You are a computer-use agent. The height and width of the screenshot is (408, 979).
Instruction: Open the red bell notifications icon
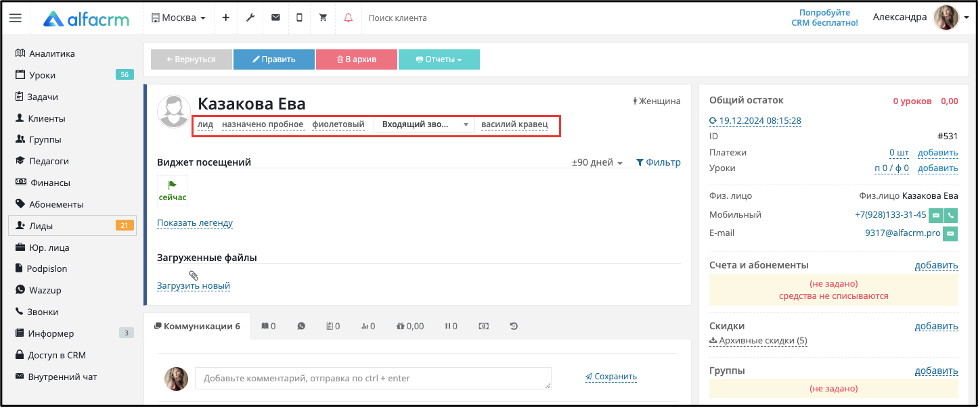348,18
